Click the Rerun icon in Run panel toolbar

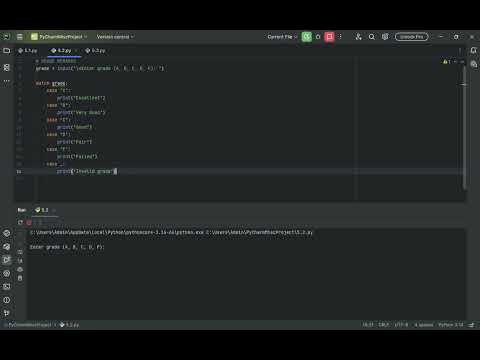[20, 222]
